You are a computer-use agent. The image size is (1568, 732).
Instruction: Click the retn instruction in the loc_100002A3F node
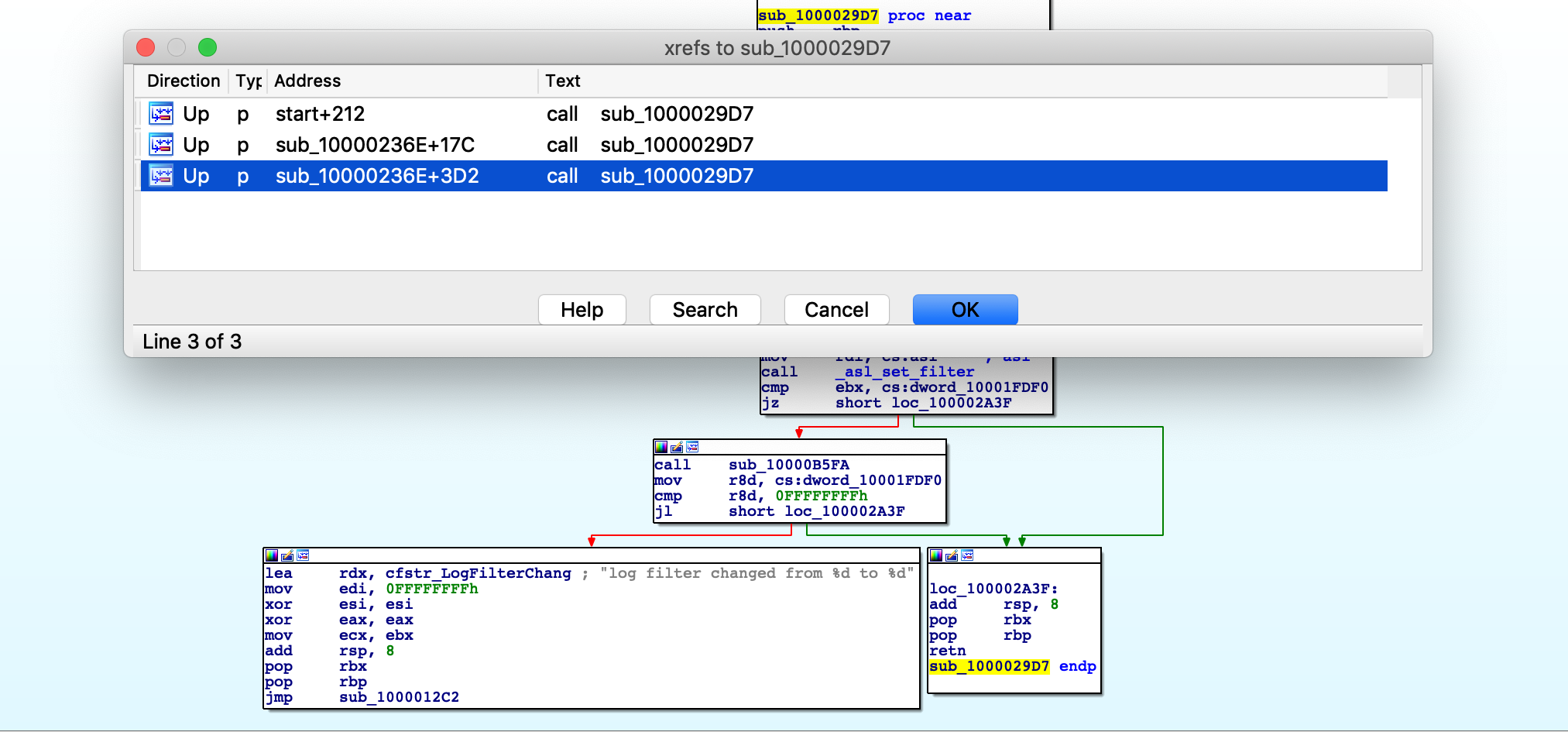point(948,651)
